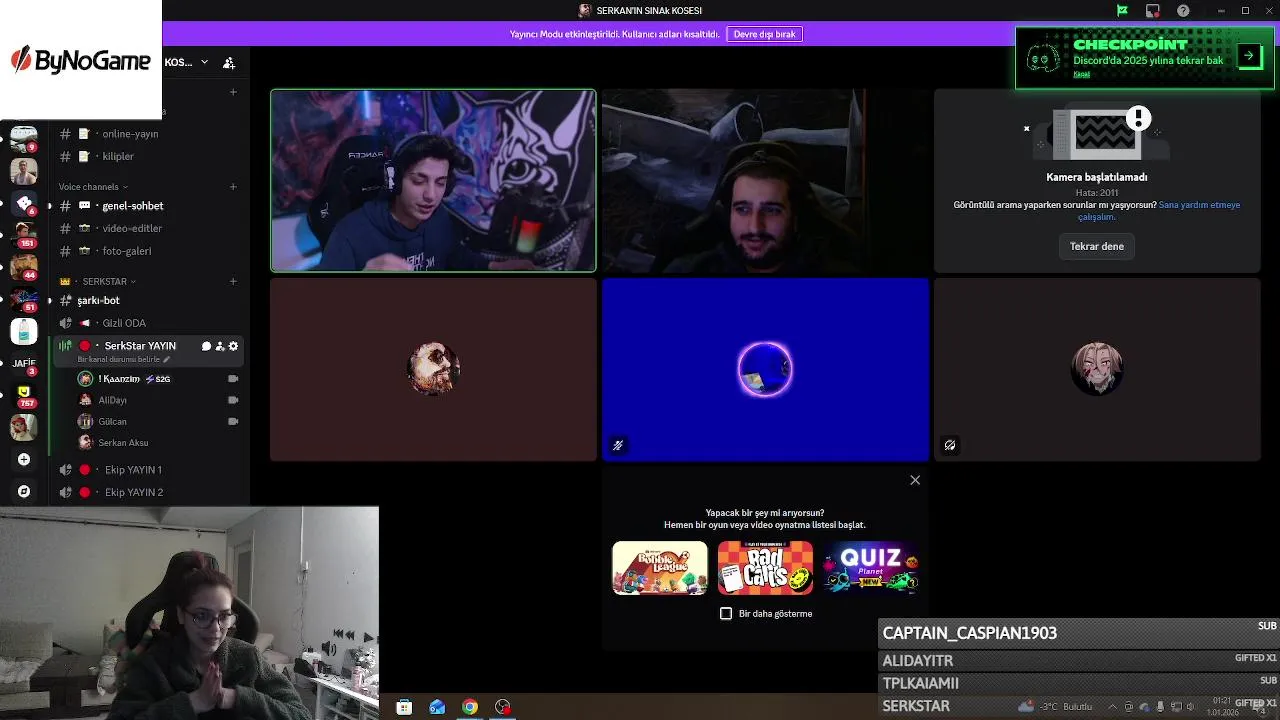Click invite icon on SerkStar YAYIN channel

point(220,346)
